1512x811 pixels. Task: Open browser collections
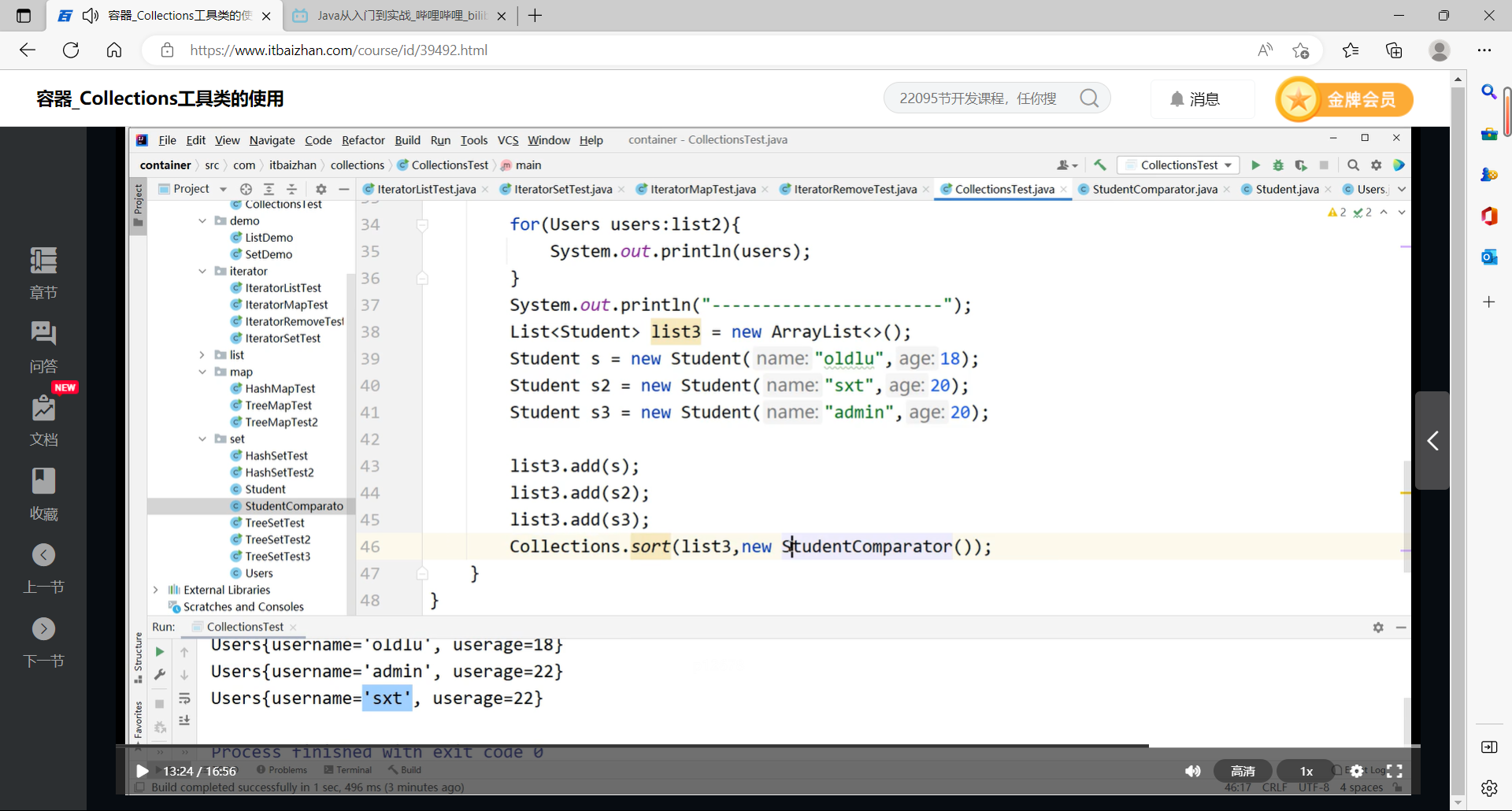pyautogui.click(x=1394, y=50)
